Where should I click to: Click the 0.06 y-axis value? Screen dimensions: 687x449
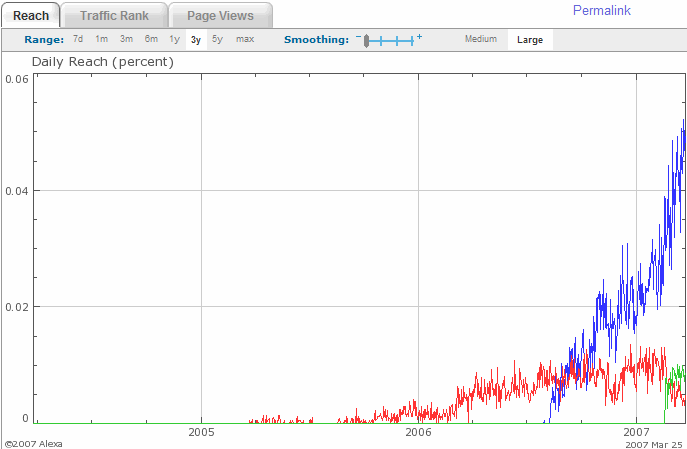(x=17, y=79)
